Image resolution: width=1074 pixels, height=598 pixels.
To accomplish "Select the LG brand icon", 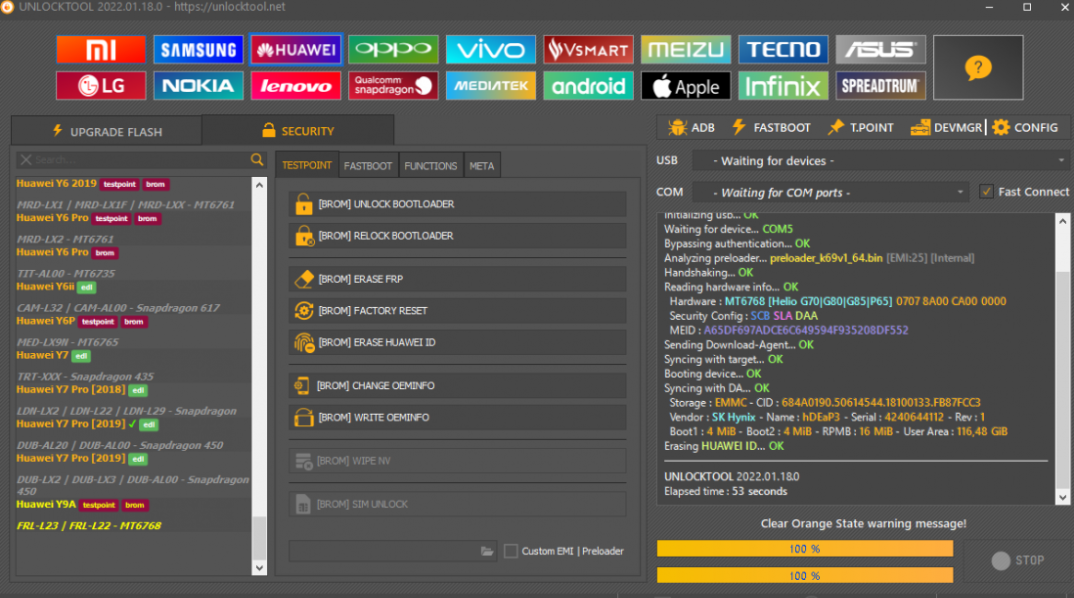I will 101,86.
